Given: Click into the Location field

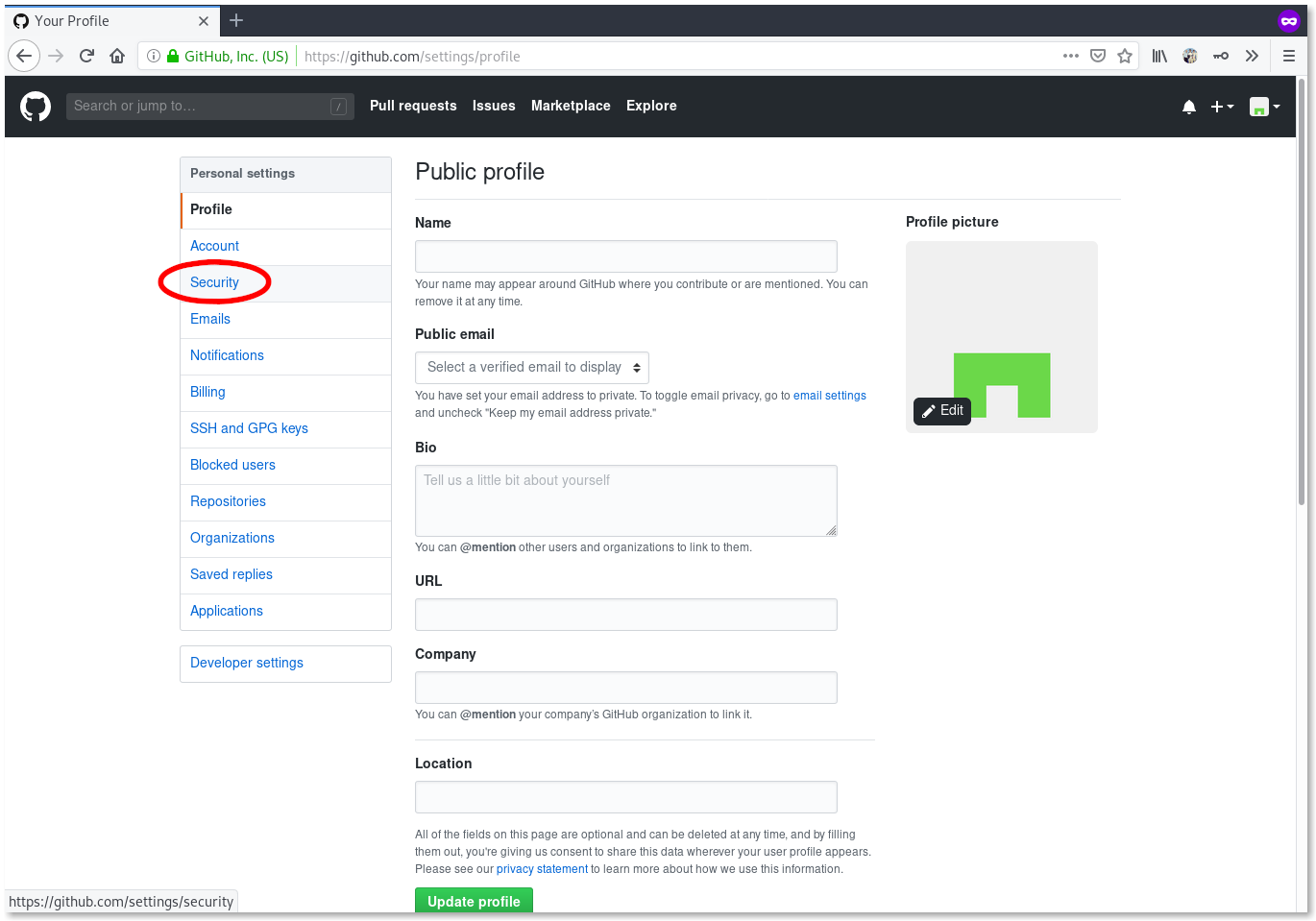Looking at the screenshot, I should 626,797.
